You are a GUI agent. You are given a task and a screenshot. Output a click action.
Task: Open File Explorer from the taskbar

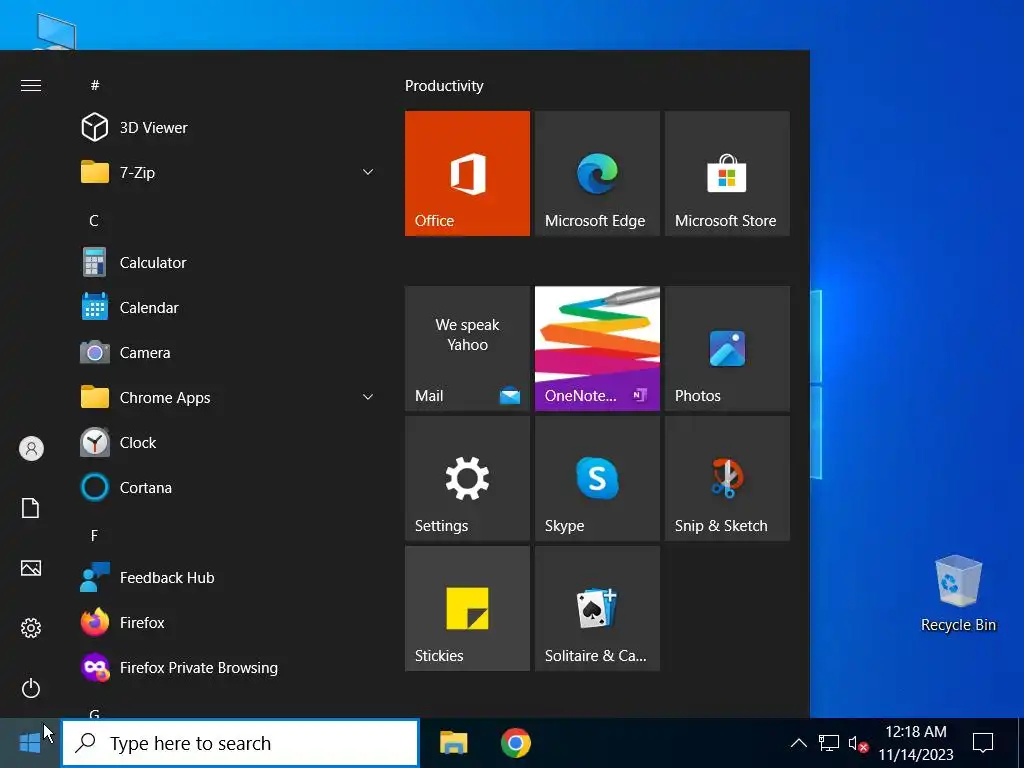pyautogui.click(x=453, y=743)
